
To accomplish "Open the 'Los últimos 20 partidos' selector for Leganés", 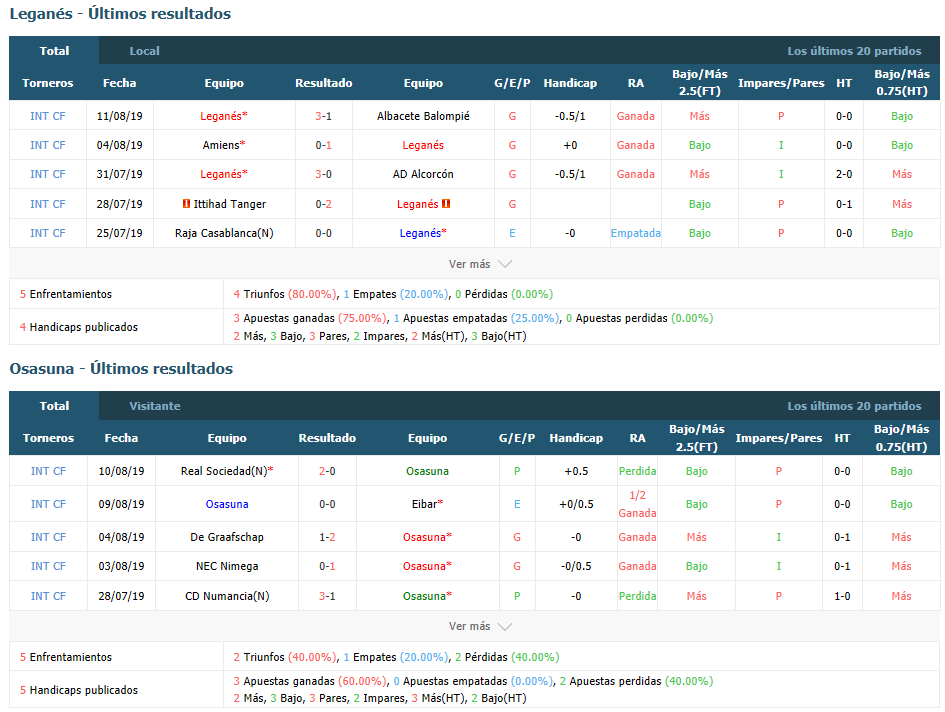I will point(854,51).
